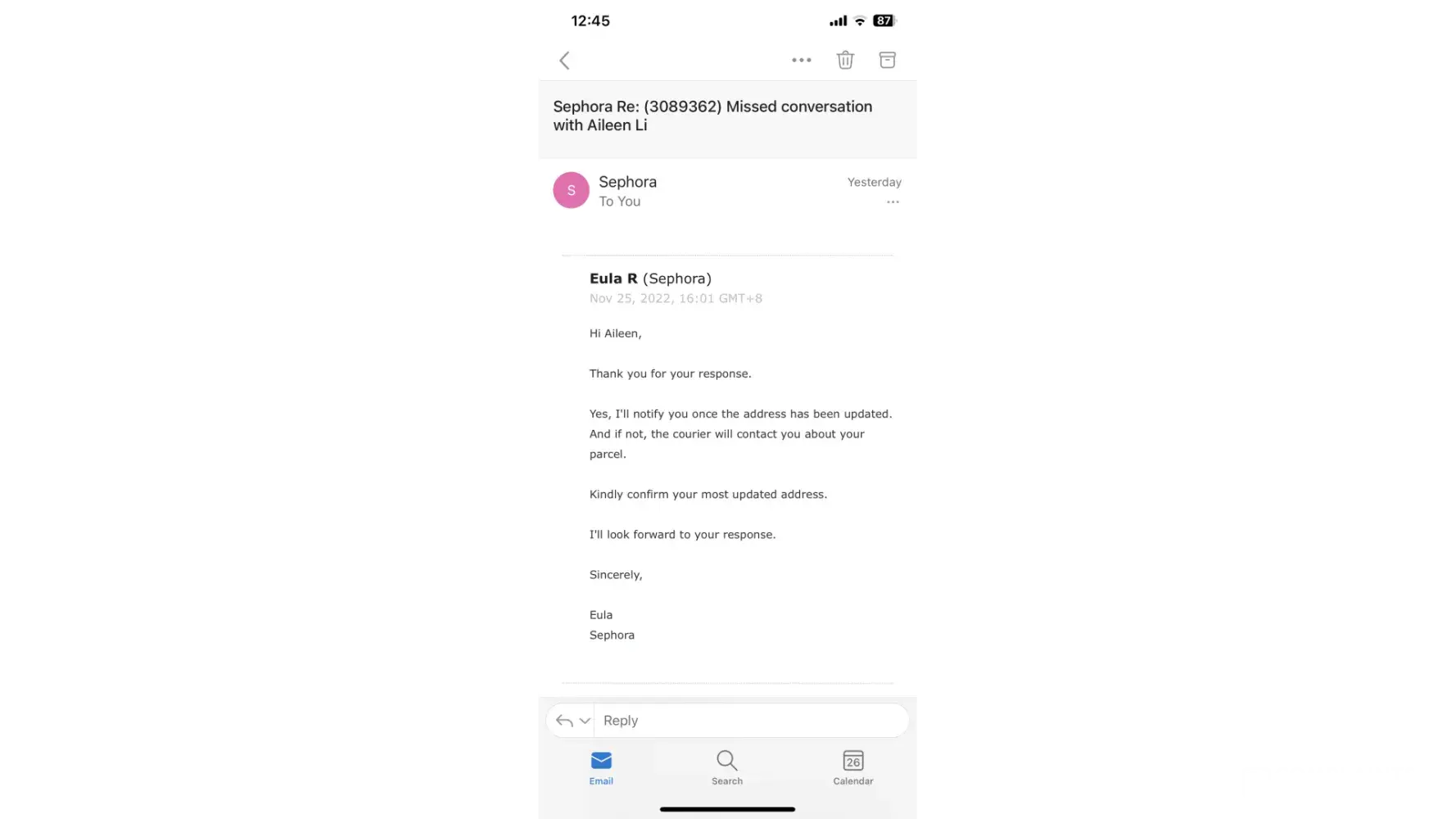Open the Search tab

pos(727,768)
